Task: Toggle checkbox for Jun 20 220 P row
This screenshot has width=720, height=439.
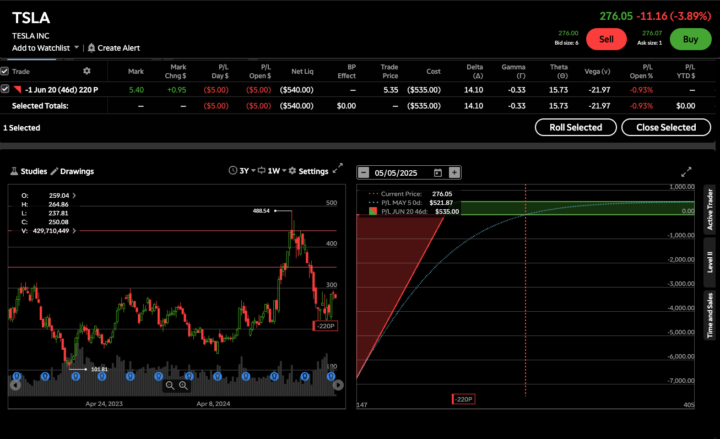Action: (5, 89)
